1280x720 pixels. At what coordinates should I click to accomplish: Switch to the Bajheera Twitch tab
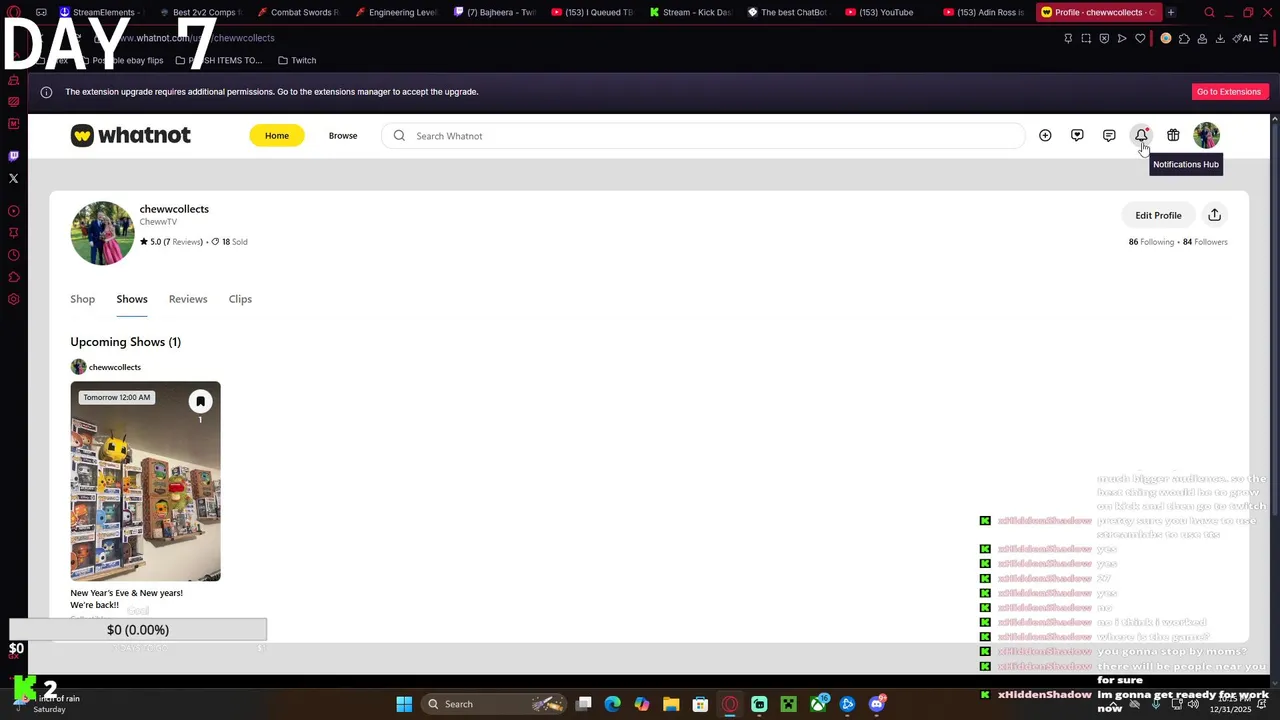(x=494, y=12)
